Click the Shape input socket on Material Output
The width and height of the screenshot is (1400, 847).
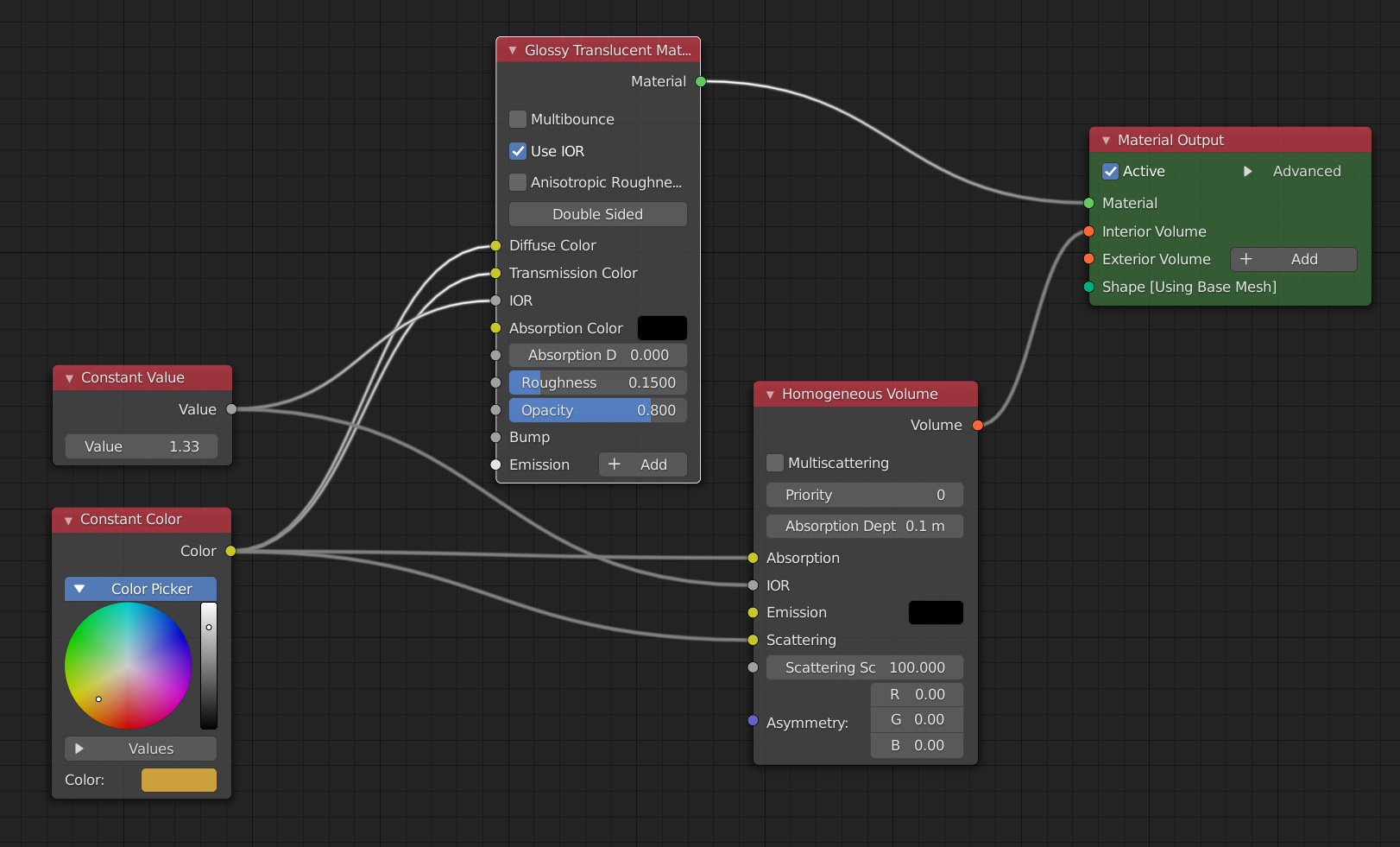(x=1088, y=287)
